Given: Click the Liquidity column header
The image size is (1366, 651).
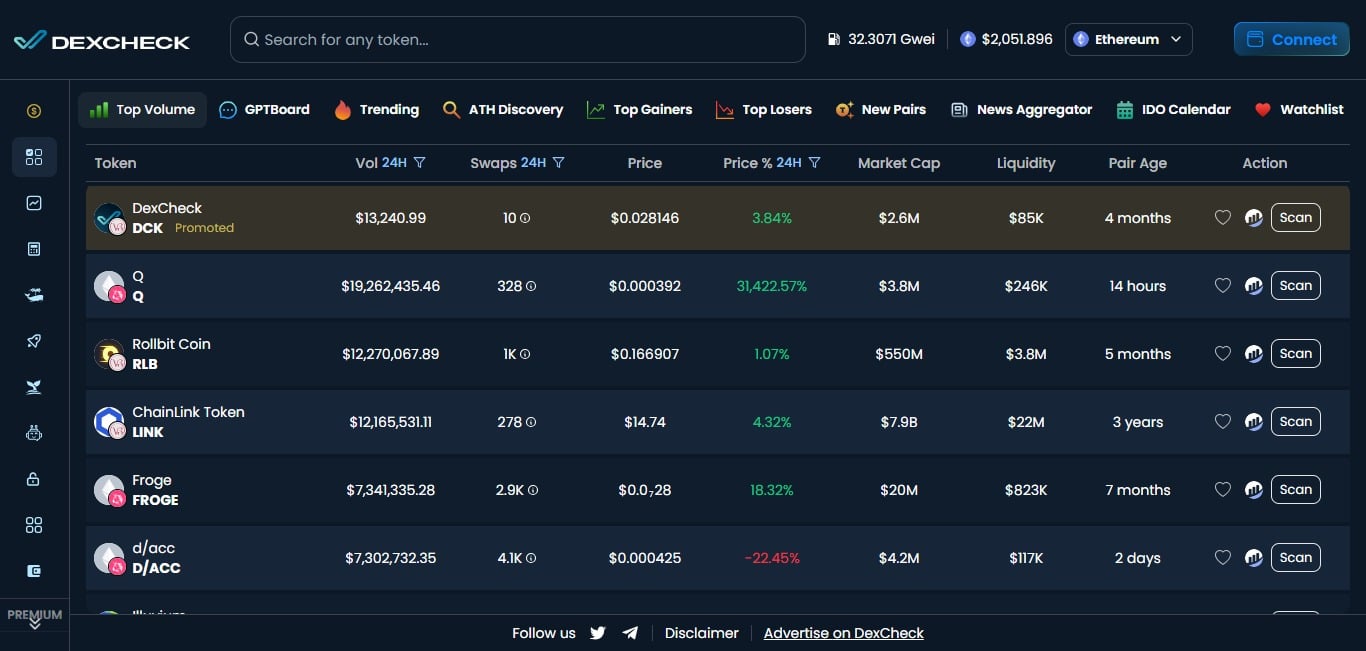Looking at the screenshot, I should pyautogui.click(x=1026, y=163).
